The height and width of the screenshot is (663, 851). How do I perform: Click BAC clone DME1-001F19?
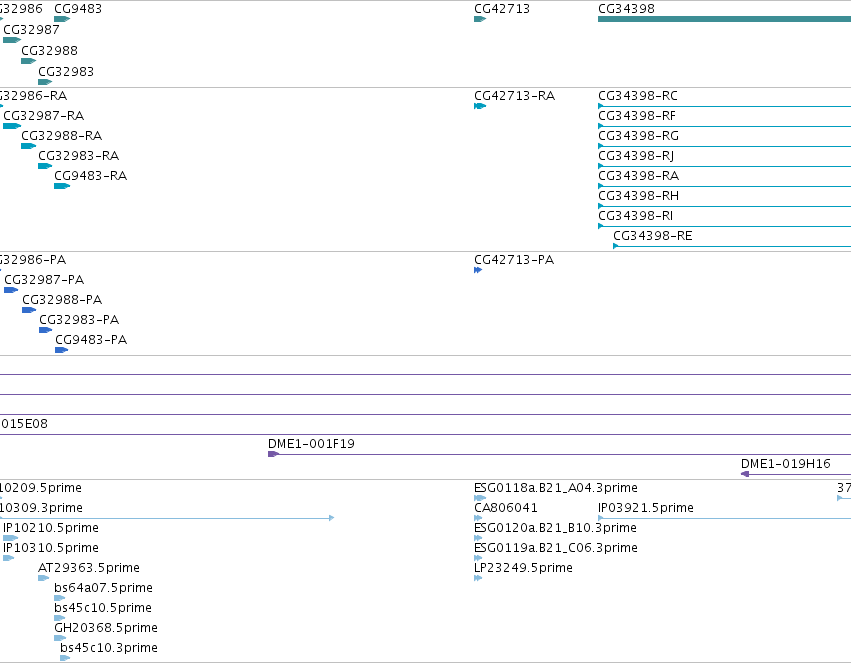click(560, 454)
